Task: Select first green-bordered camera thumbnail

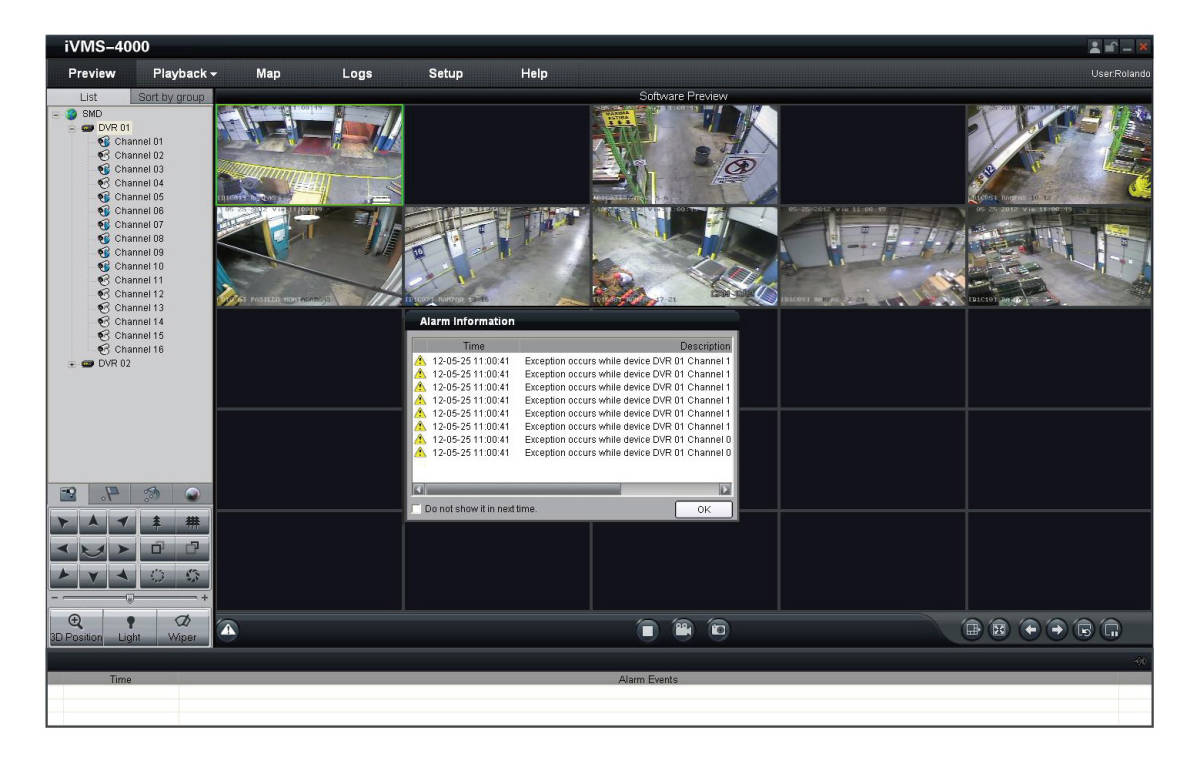Action: point(310,155)
